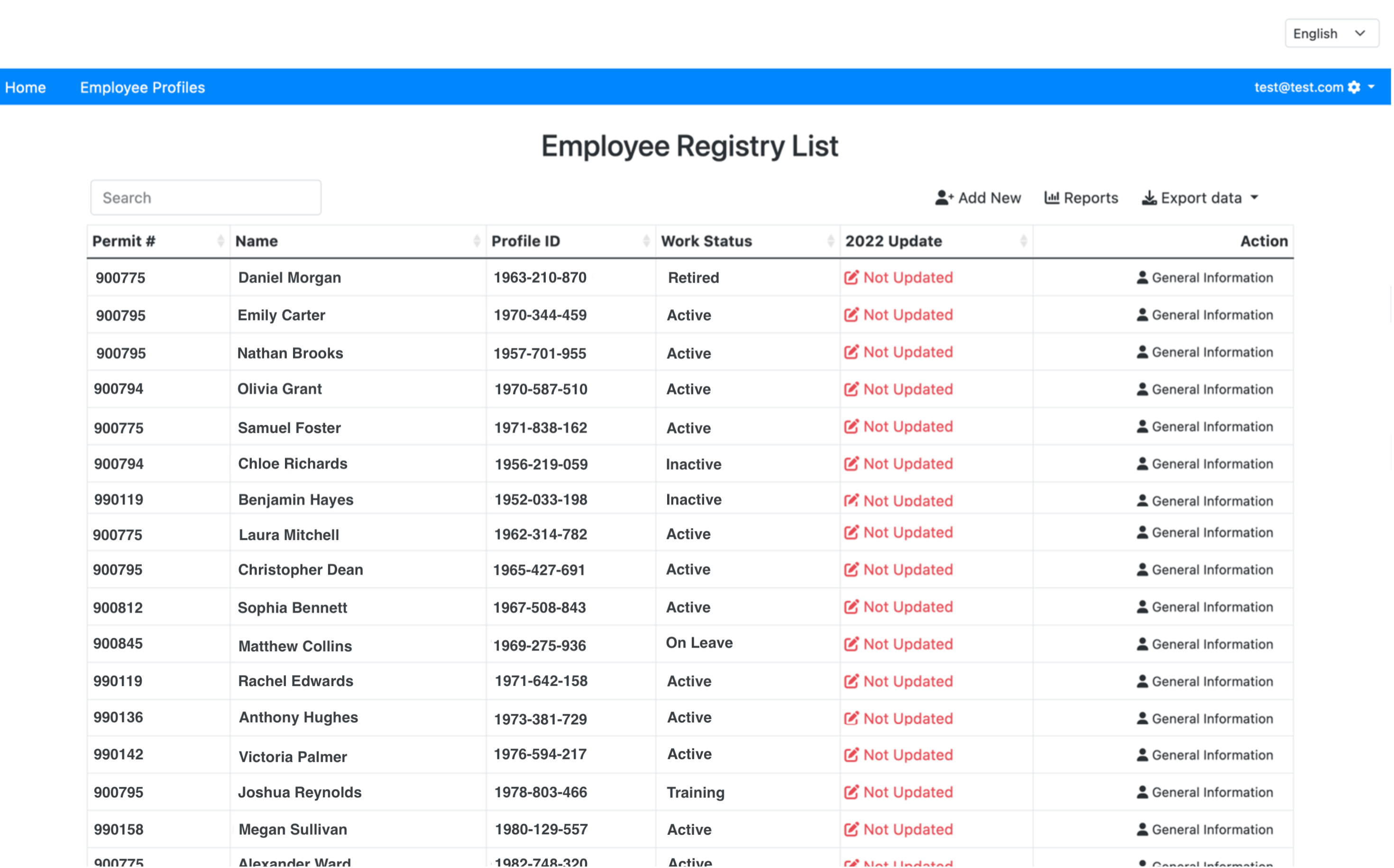
Task: Click person icon in Emily Carter's row
Action: (1142, 315)
